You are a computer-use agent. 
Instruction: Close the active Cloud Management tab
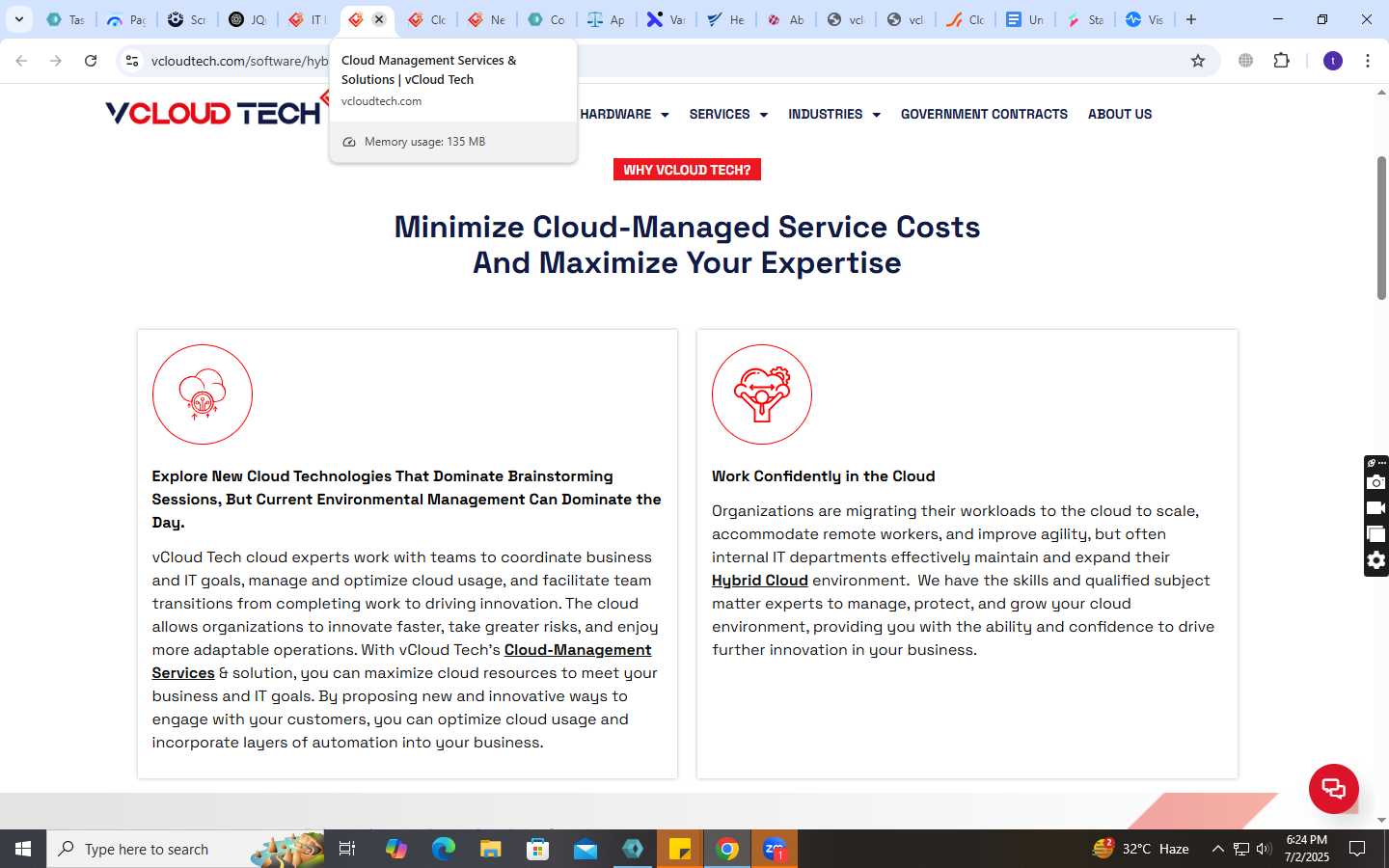(x=379, y=19)
